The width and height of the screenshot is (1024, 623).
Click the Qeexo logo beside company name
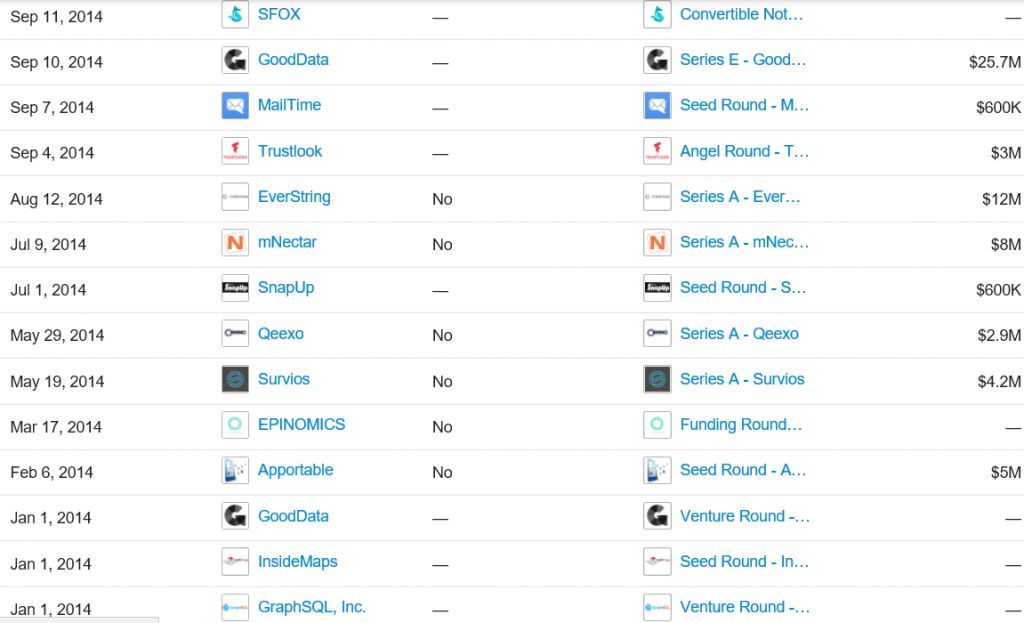point(235,333)
